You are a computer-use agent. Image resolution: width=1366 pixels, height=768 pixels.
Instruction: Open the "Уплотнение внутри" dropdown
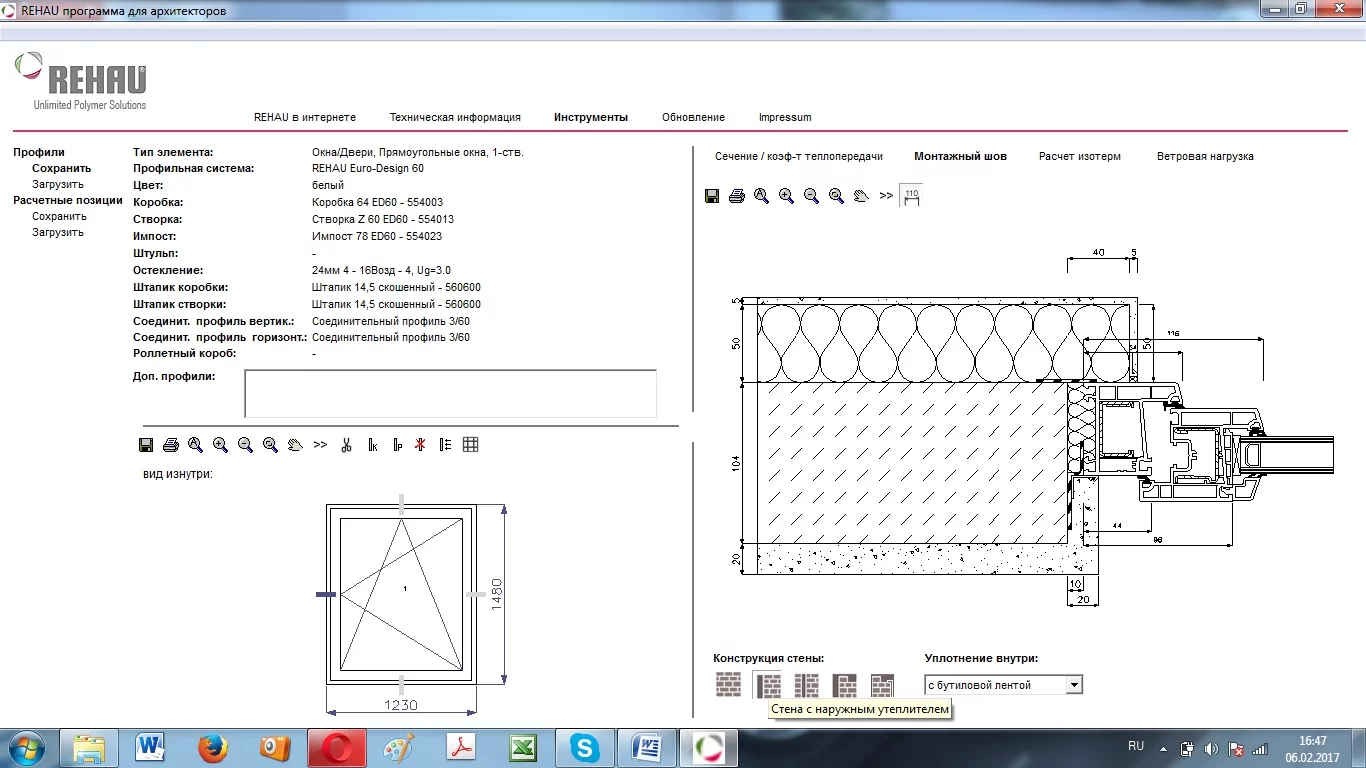tap(1074, 685)
